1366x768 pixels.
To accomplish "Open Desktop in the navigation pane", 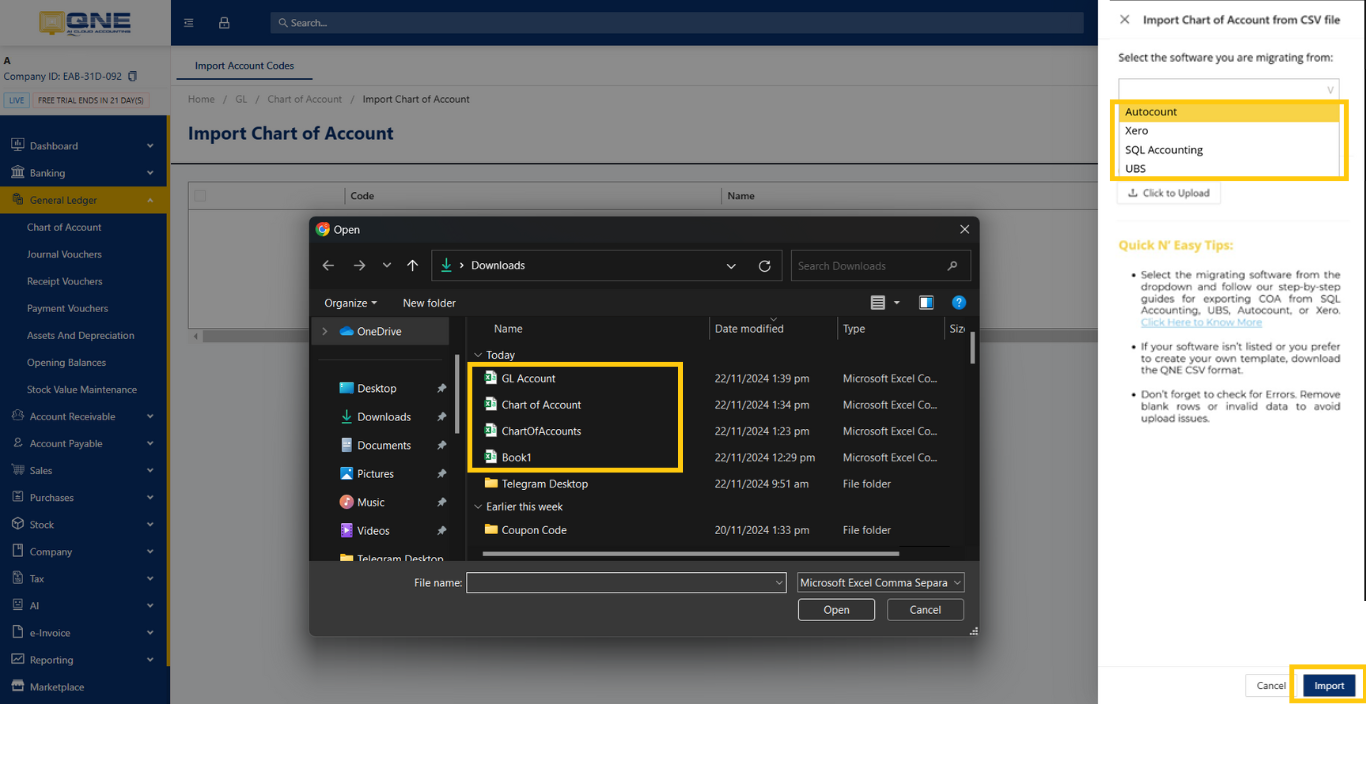I will tap(377, 388).
